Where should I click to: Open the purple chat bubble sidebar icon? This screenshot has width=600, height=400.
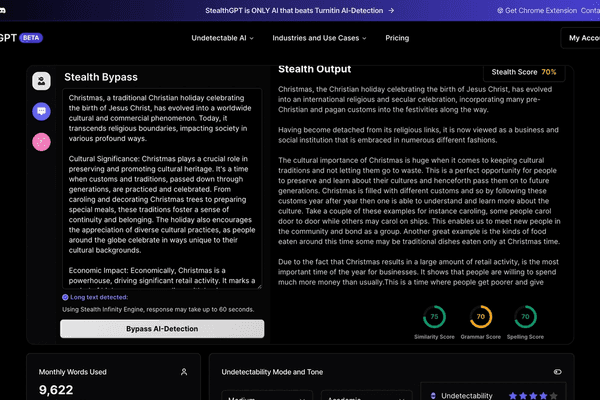41,112
